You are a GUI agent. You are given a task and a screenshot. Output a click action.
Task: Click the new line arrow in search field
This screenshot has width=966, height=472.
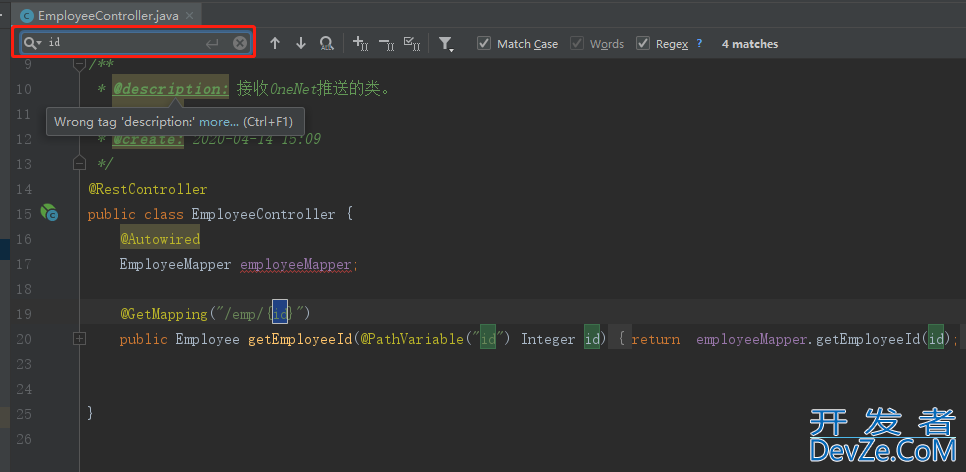[x=212, y=43]
